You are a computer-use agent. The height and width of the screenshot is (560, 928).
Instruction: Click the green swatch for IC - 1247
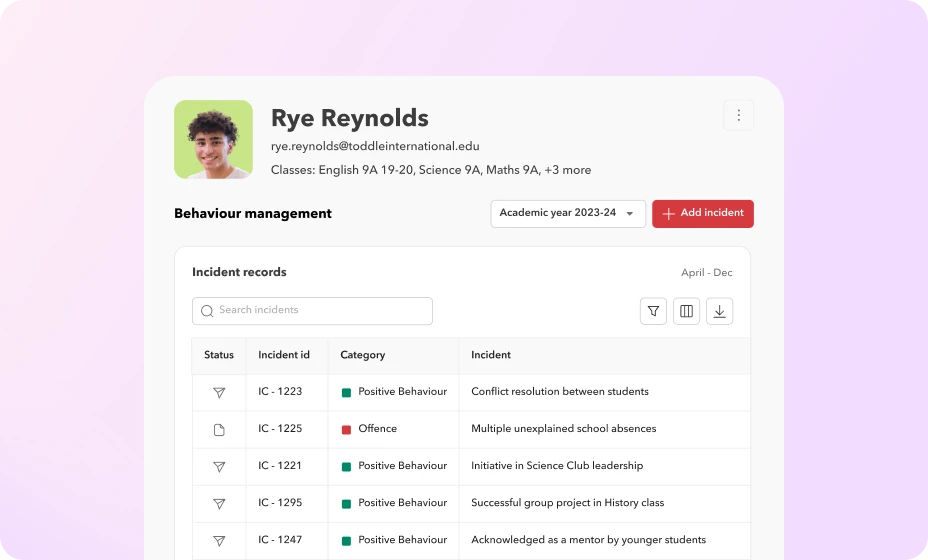[x=346, y=540]
